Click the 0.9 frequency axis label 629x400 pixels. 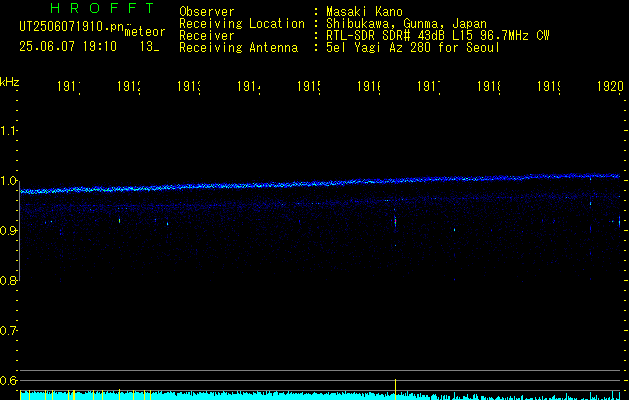tap(8, 231)
